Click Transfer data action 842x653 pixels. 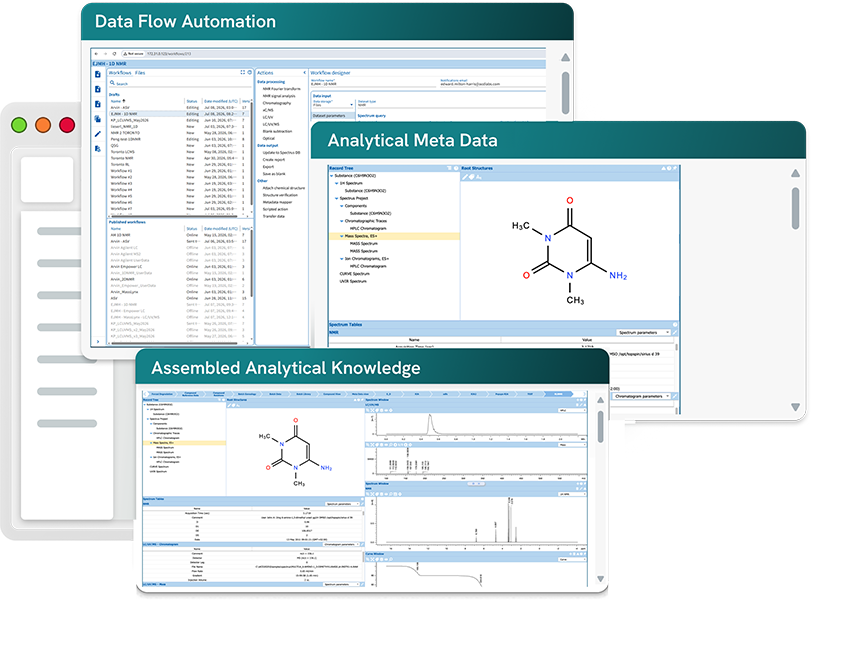point(273,216)
